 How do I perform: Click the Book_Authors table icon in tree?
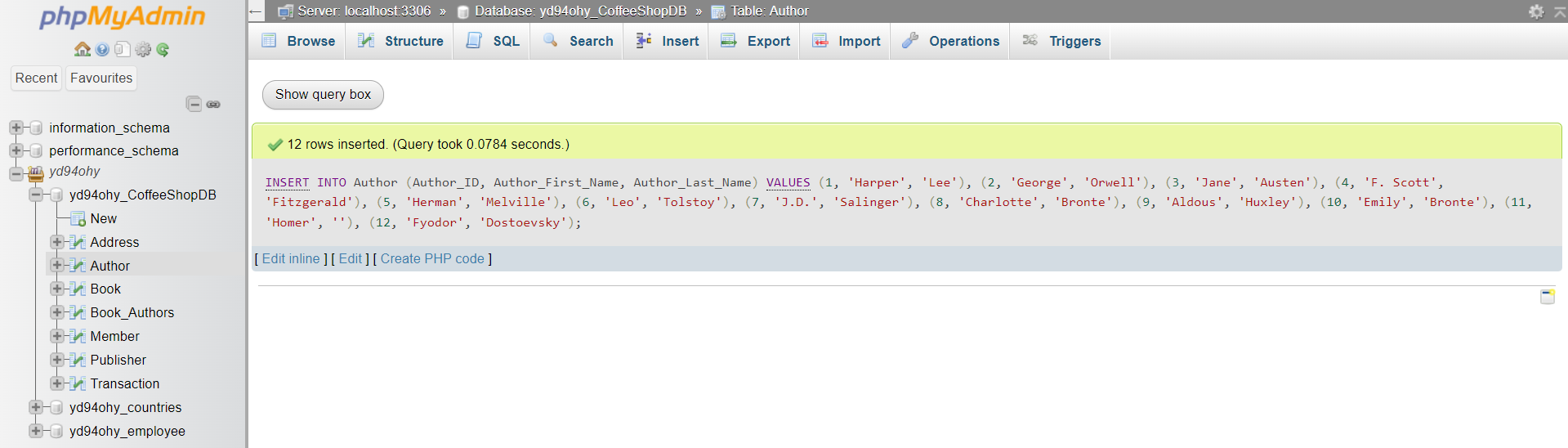(78, 312)
